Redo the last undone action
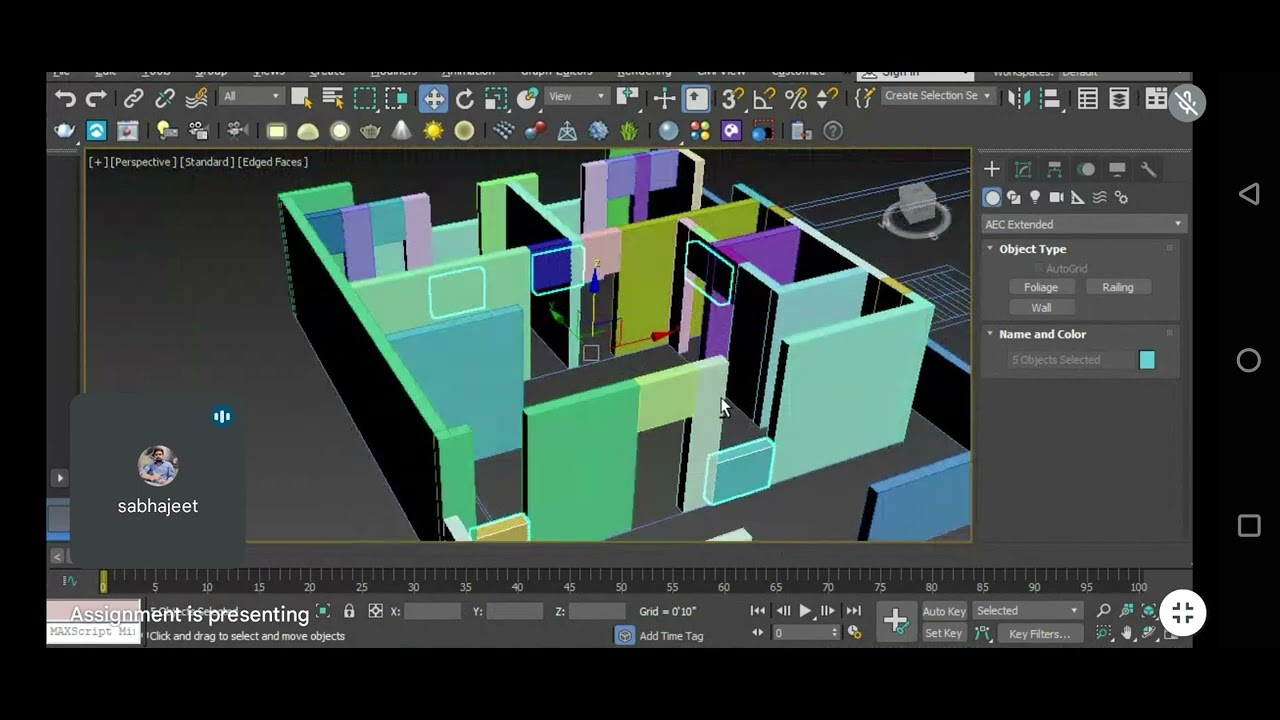1280x720 pixels. coord(96,98)
